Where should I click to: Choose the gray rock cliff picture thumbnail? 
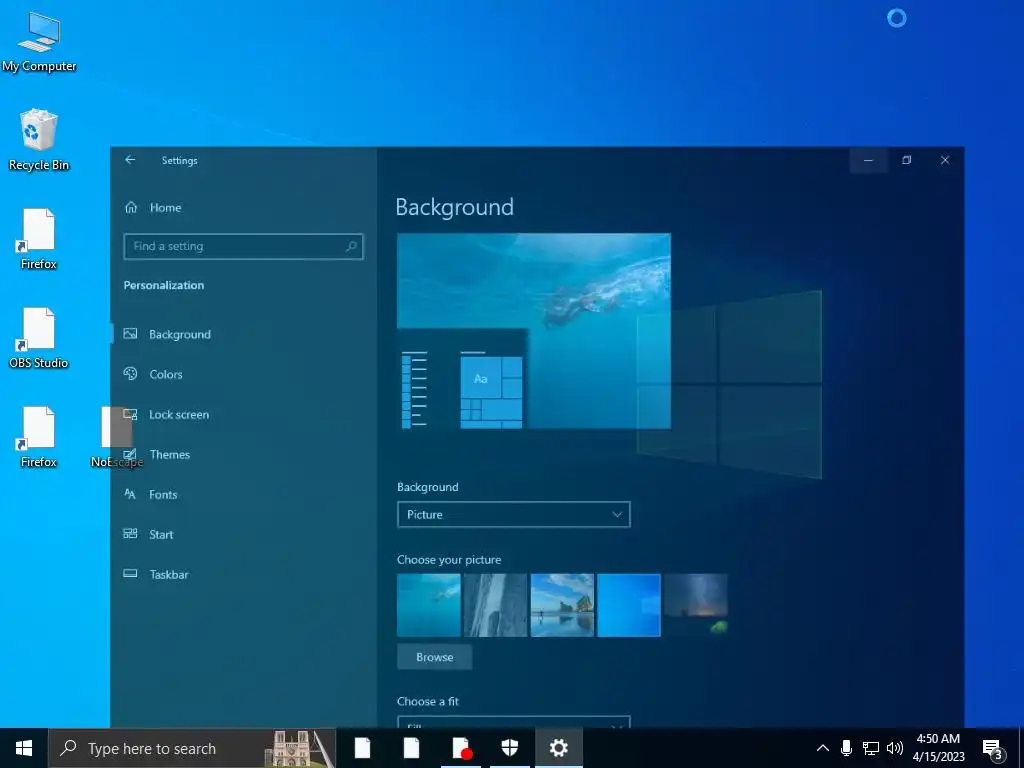click(495, 605)
